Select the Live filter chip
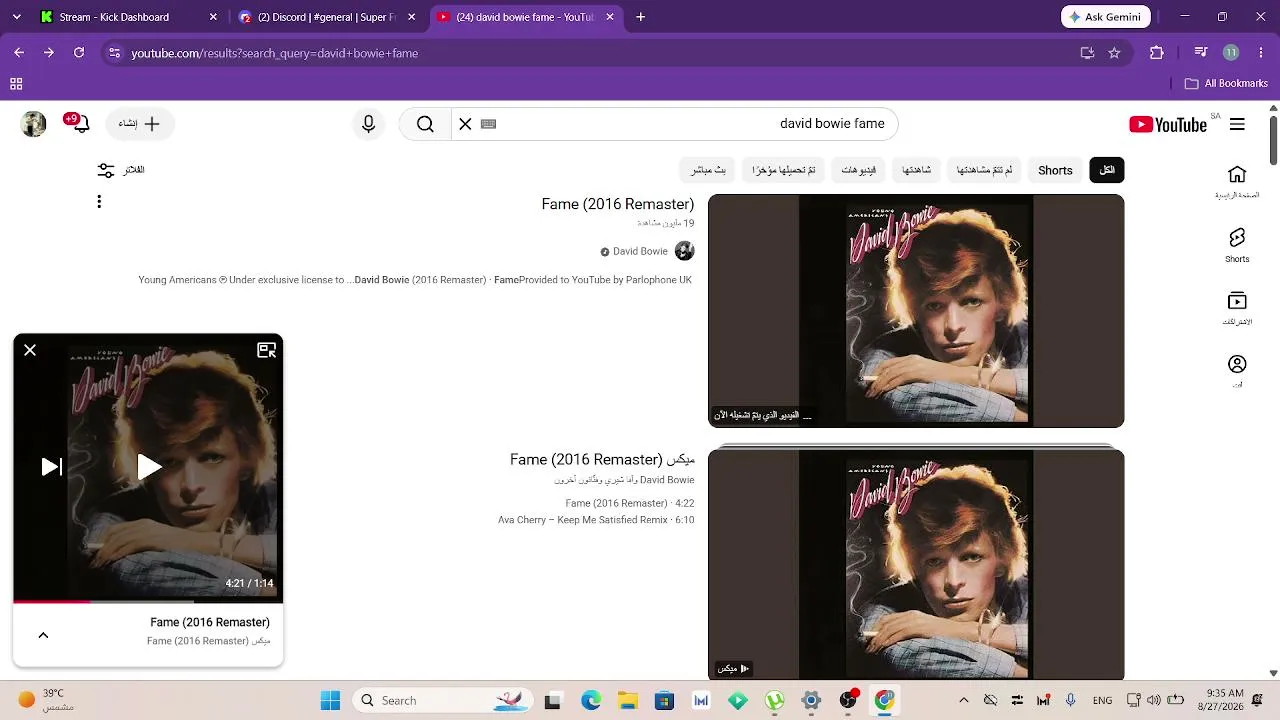 (x=708, y=170)
